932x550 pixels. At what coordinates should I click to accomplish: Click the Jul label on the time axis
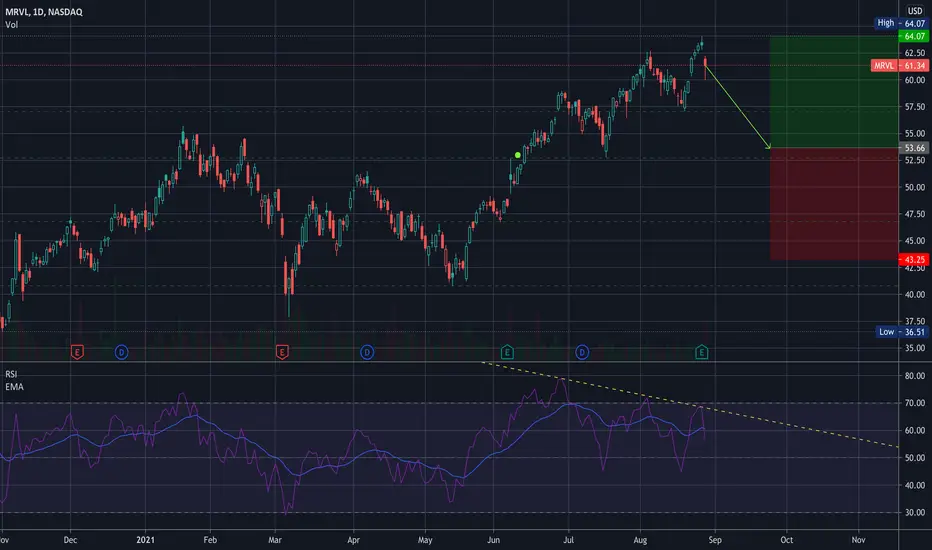(568, 540)
